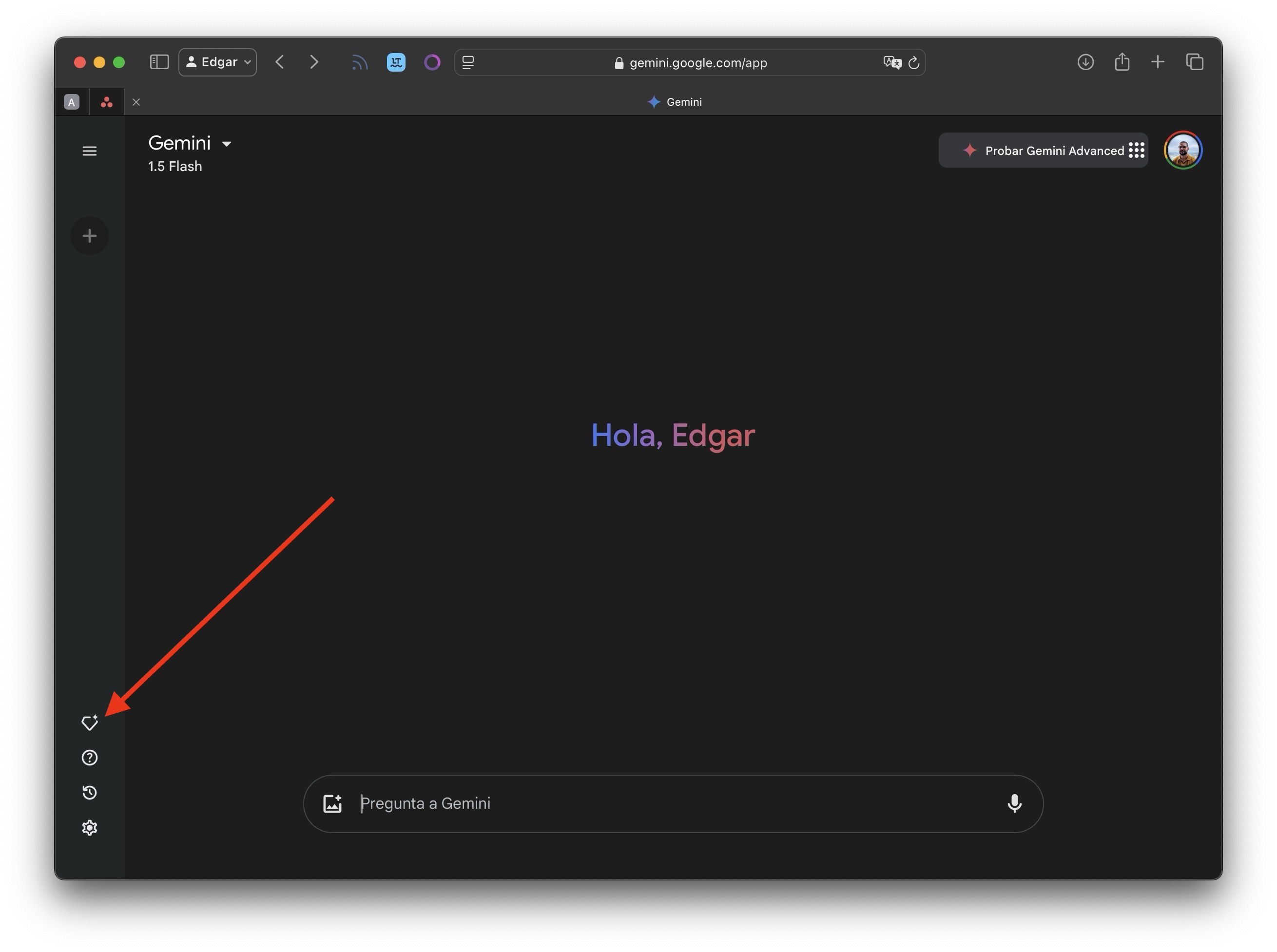
Task: Open the Edgar profile dropdown in Safari
Action: 217,62
